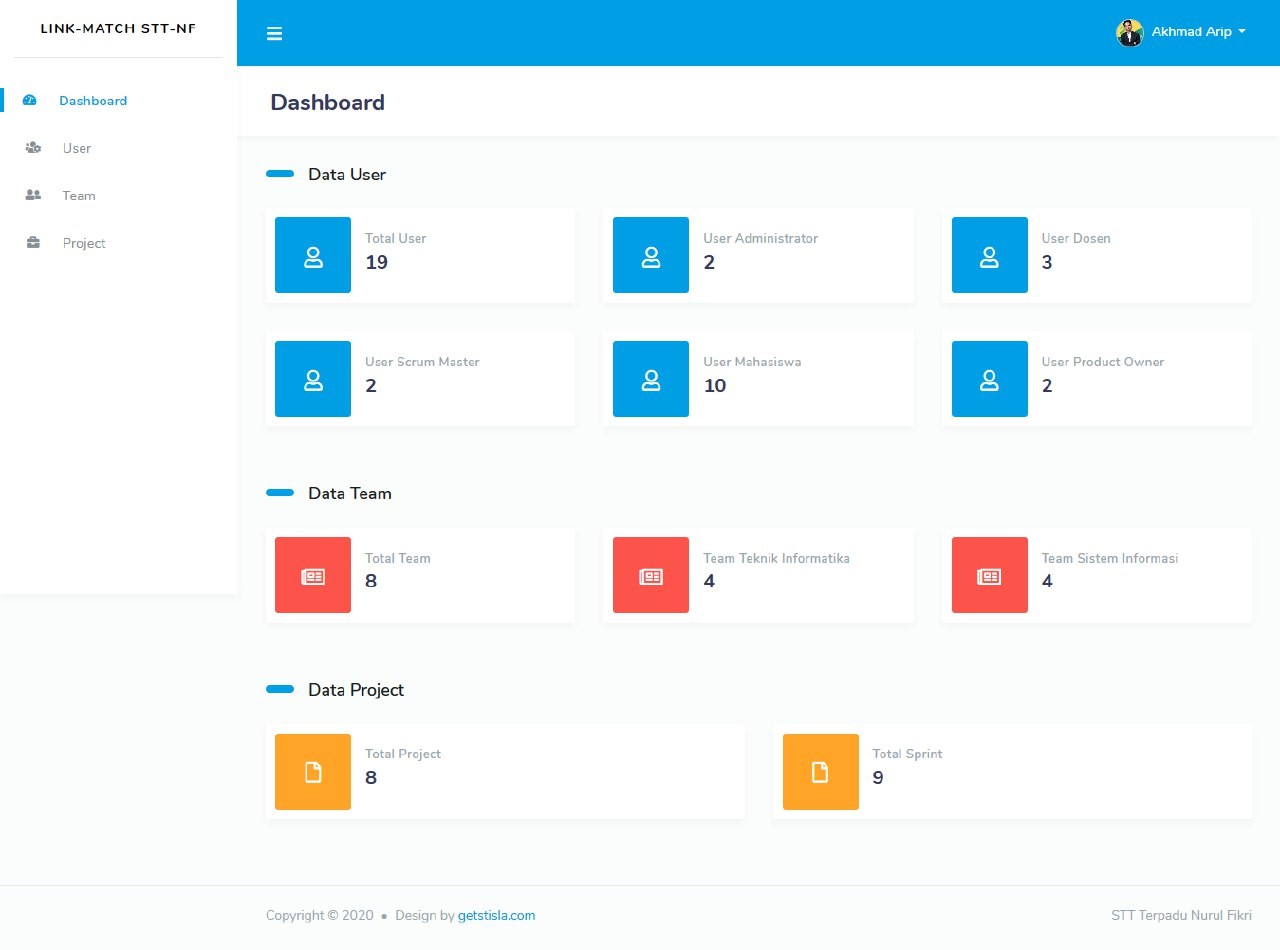Click the Total User count 19
1280x950 pixels.
pos(377,263)
